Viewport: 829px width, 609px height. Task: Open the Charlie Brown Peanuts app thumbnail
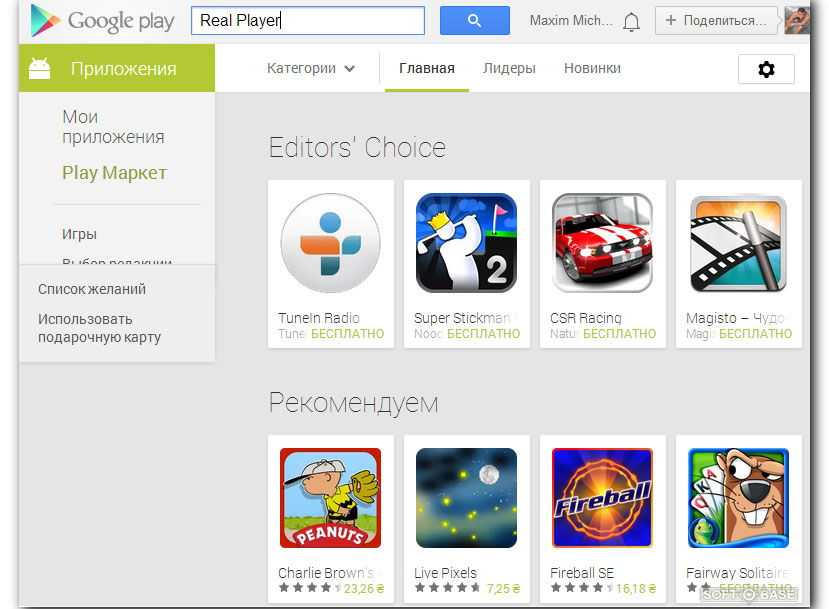tap(330, 498)
